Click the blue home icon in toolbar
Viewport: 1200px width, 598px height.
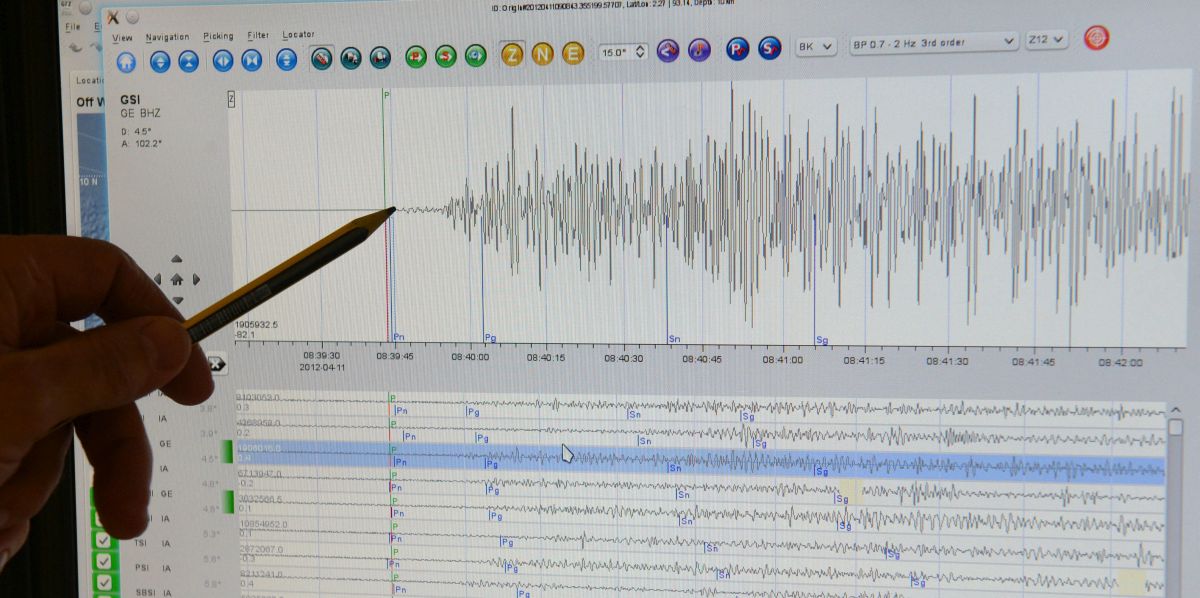pos(126,60)
